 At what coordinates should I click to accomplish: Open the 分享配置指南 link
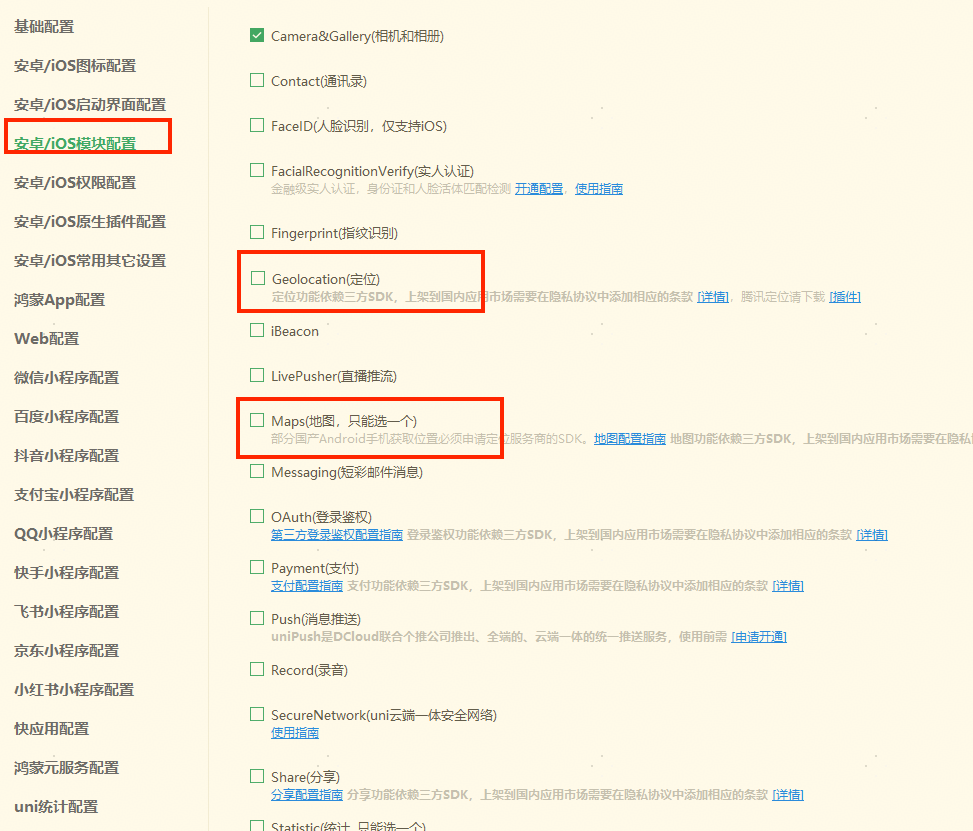pos(307,794)
